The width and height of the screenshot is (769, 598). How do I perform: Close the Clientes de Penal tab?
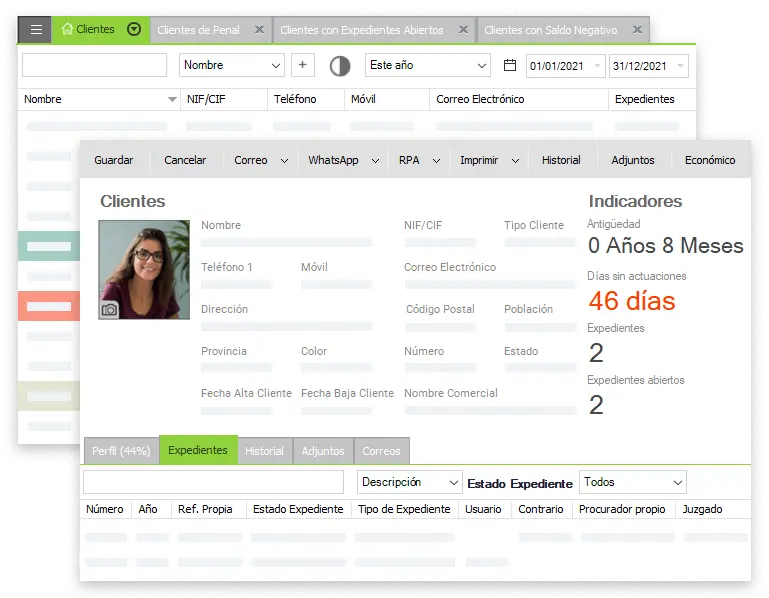259,30
